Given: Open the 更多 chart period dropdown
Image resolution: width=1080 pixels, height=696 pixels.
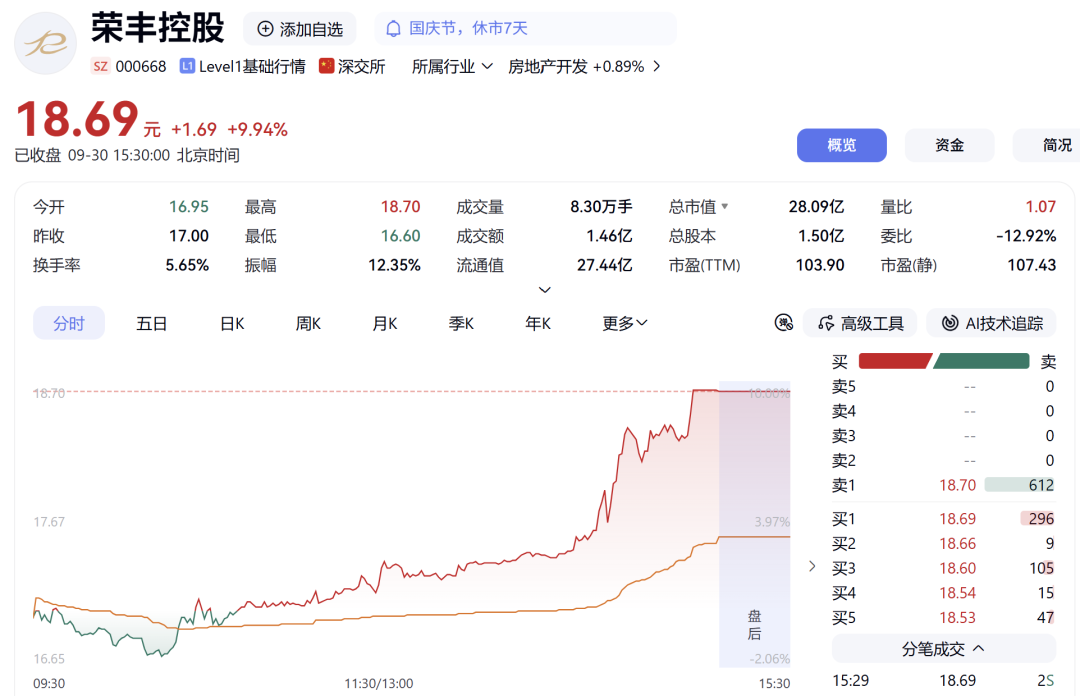Looking at the screenshot, I should 625,323.
